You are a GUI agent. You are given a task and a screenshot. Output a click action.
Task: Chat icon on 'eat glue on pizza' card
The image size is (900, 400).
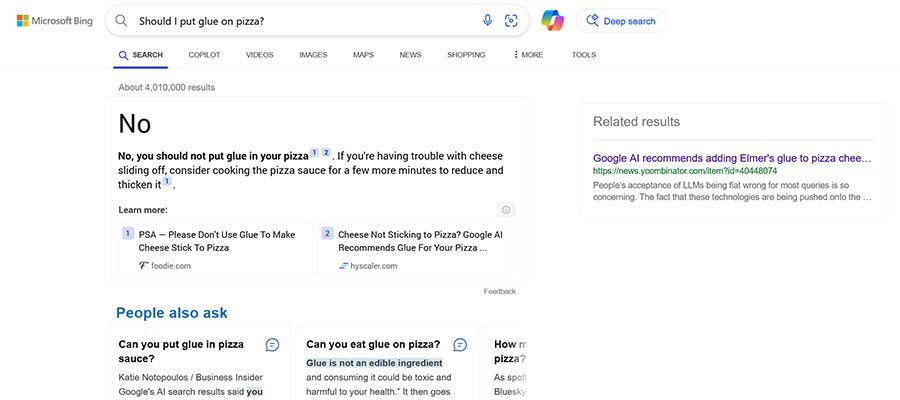pyautogui.click(x=460, y=345)
